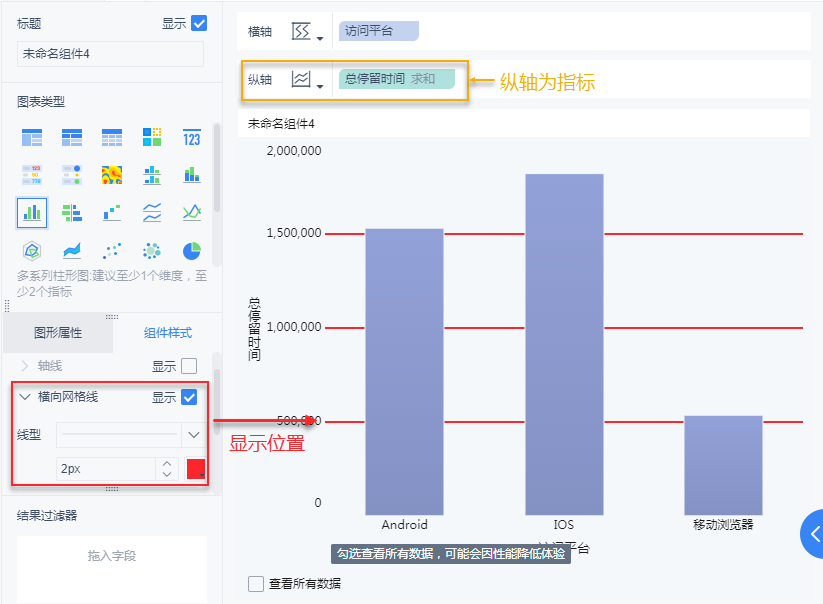Click the 总停留时间 求和 metric pill

(x=396, y=79)
